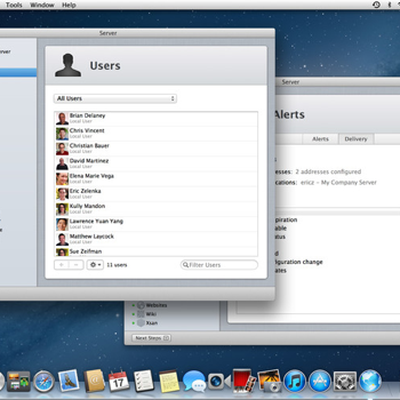Click Bluetooth icon in menu bar
Image resolution: width=400 pixels, height=400 pixels.
pos(389,5)
